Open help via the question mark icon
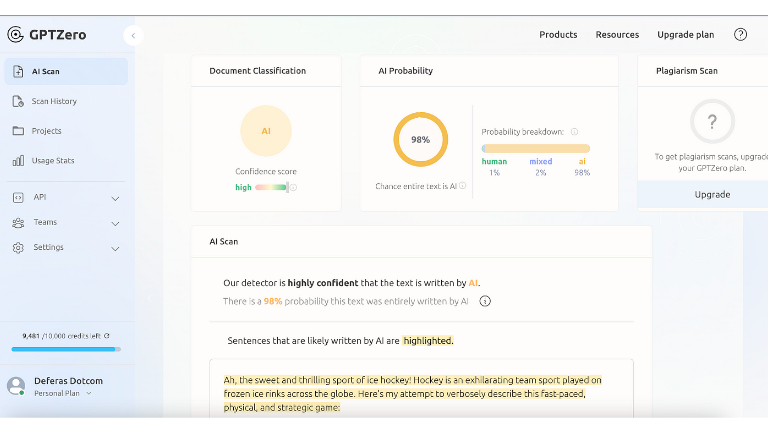 (741, 34)
